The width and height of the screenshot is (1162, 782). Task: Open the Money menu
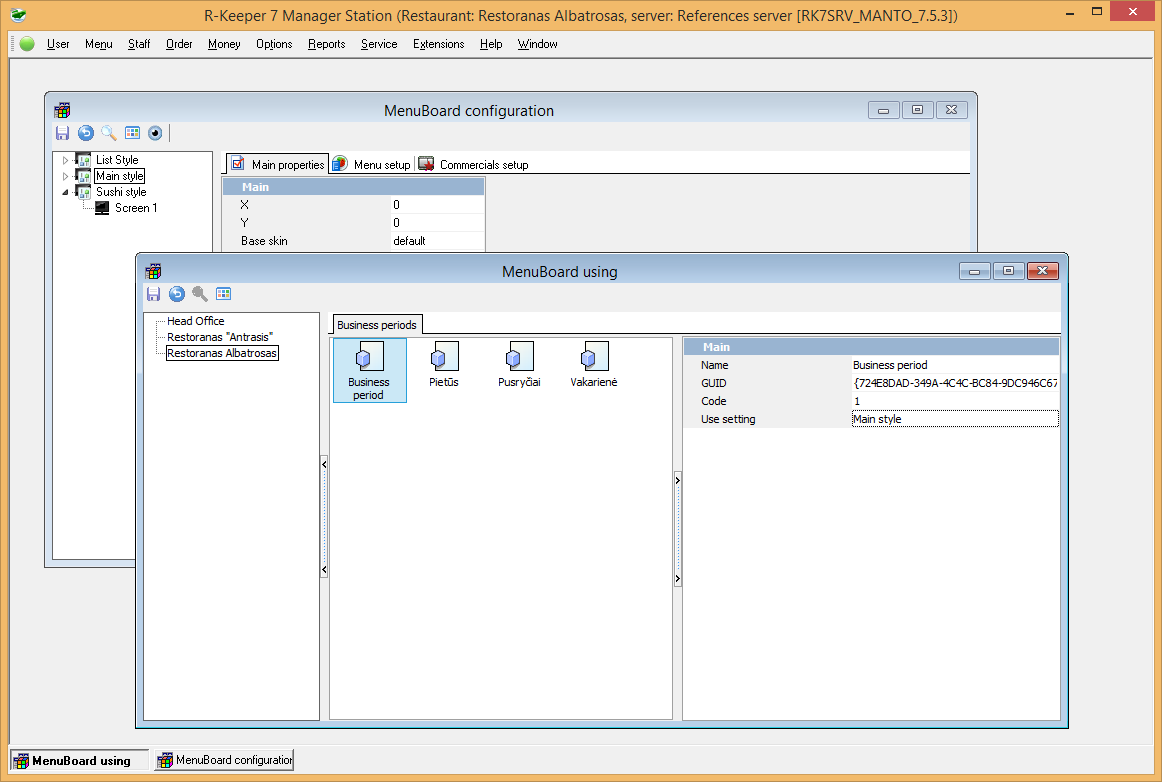(224, 44)
